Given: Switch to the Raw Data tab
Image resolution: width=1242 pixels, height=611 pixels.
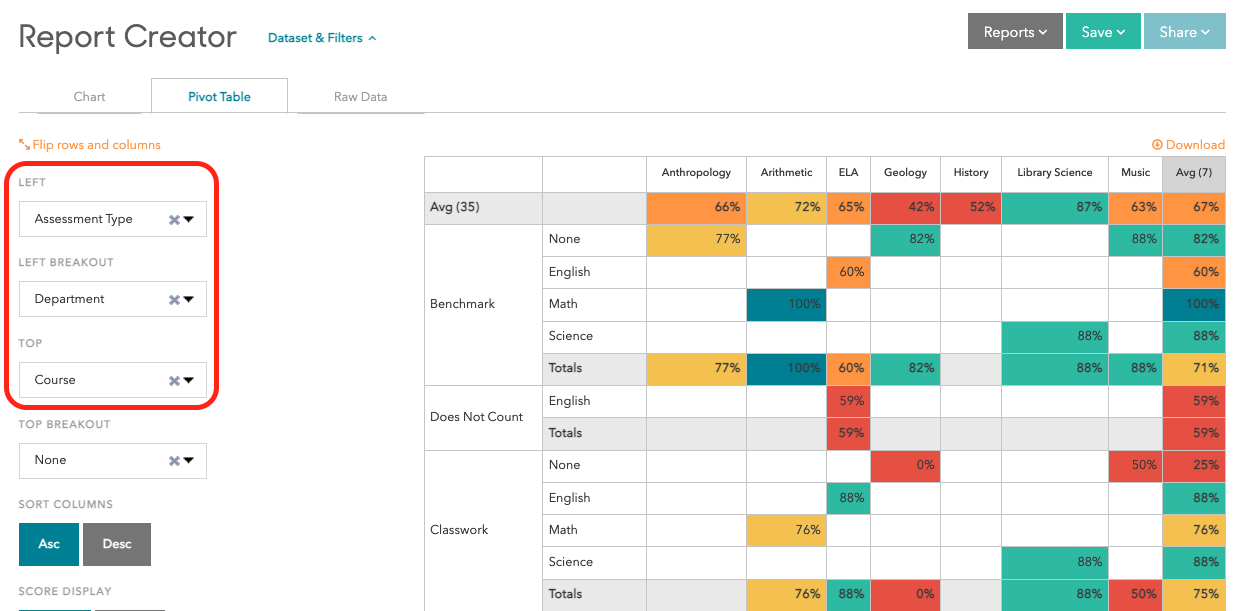Looking at the screenshot, I should click(360, 97).
